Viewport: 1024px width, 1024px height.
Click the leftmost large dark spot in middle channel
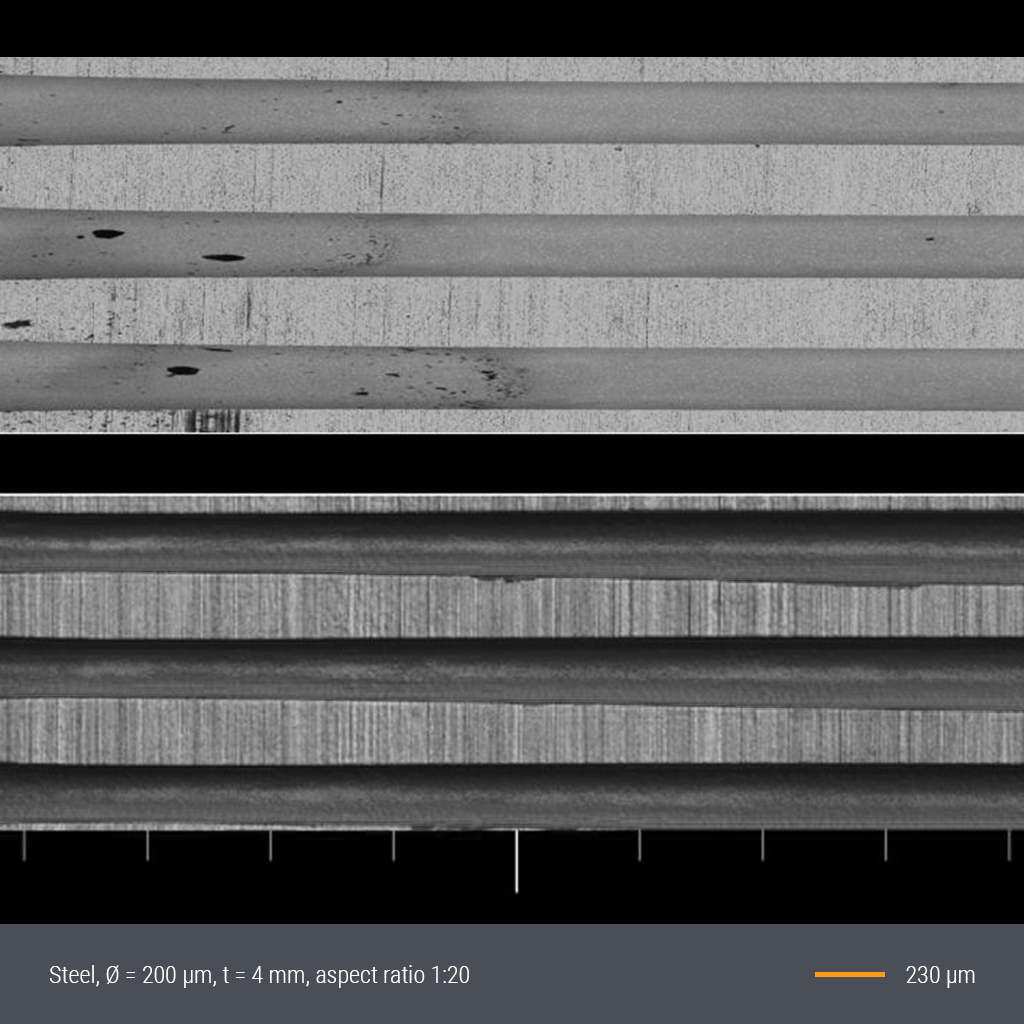click(107, 234)
